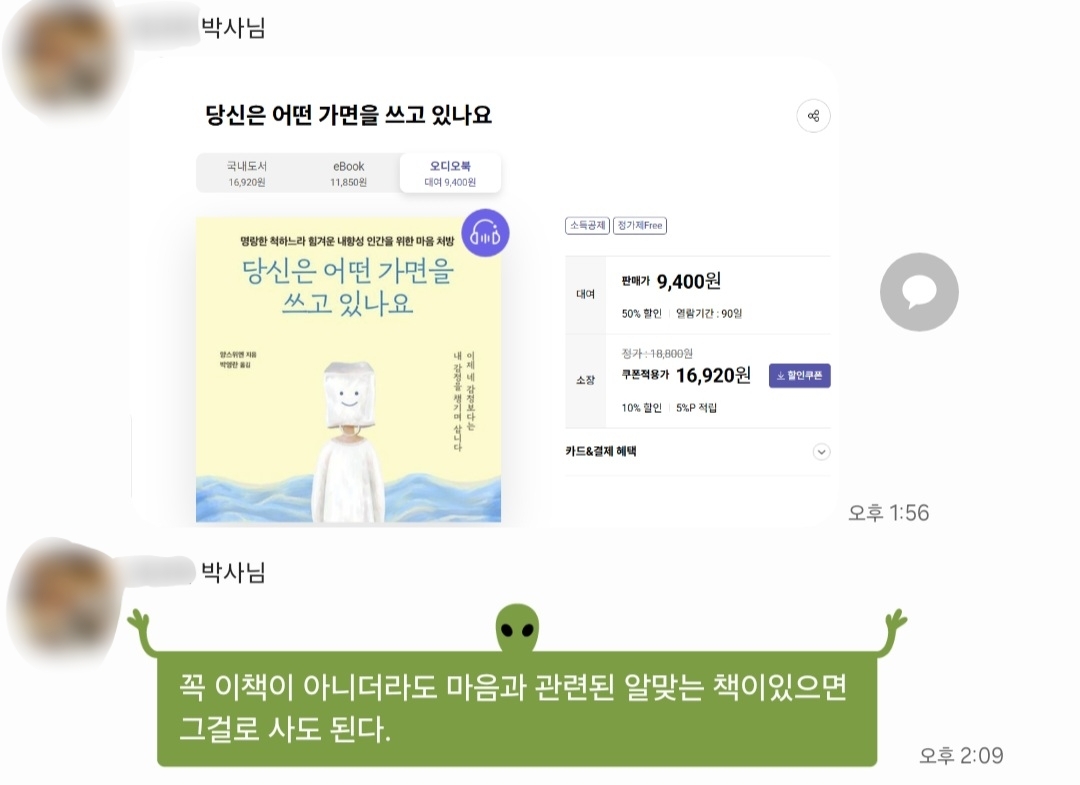Click the 대여 option row label

click(x=585, y=295)
